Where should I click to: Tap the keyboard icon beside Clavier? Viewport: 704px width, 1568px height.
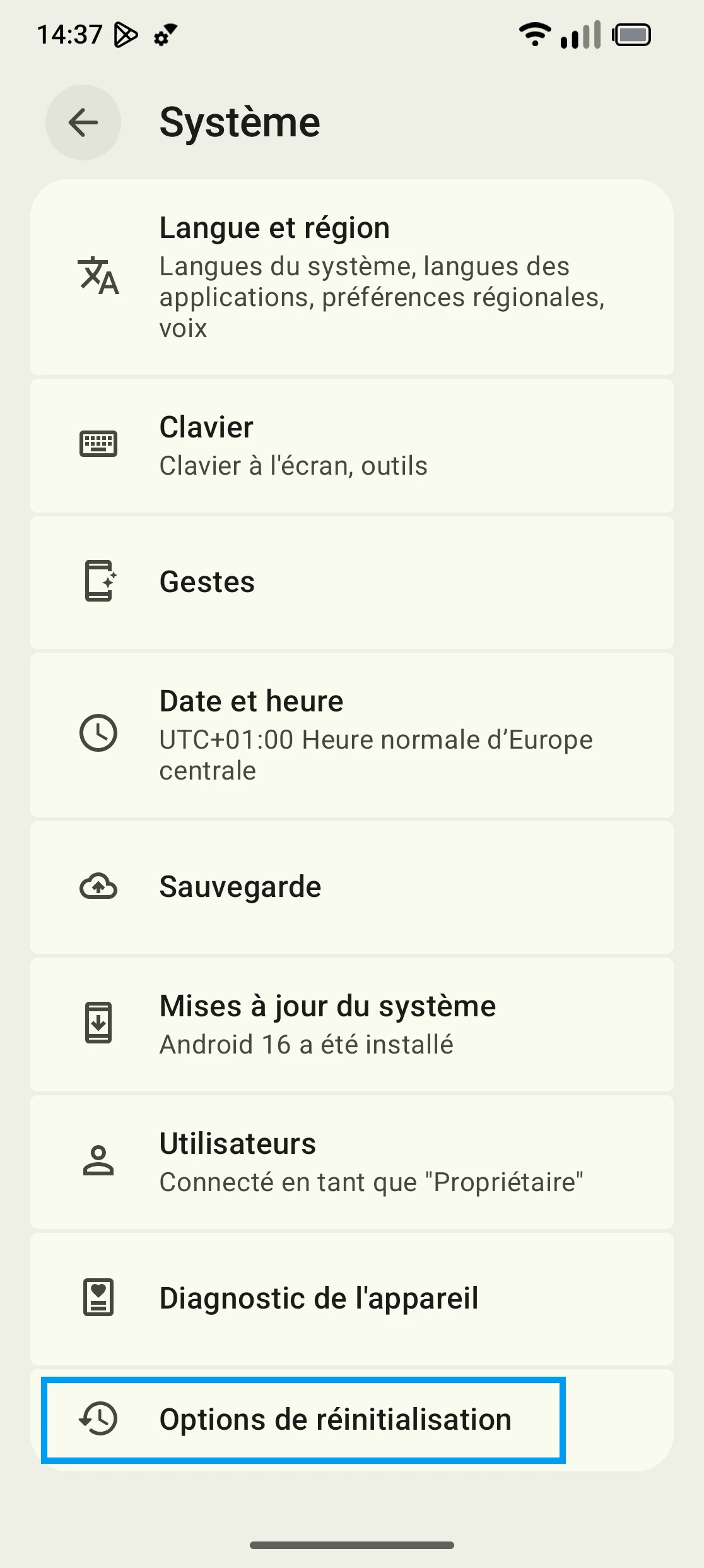coord(98,444)
